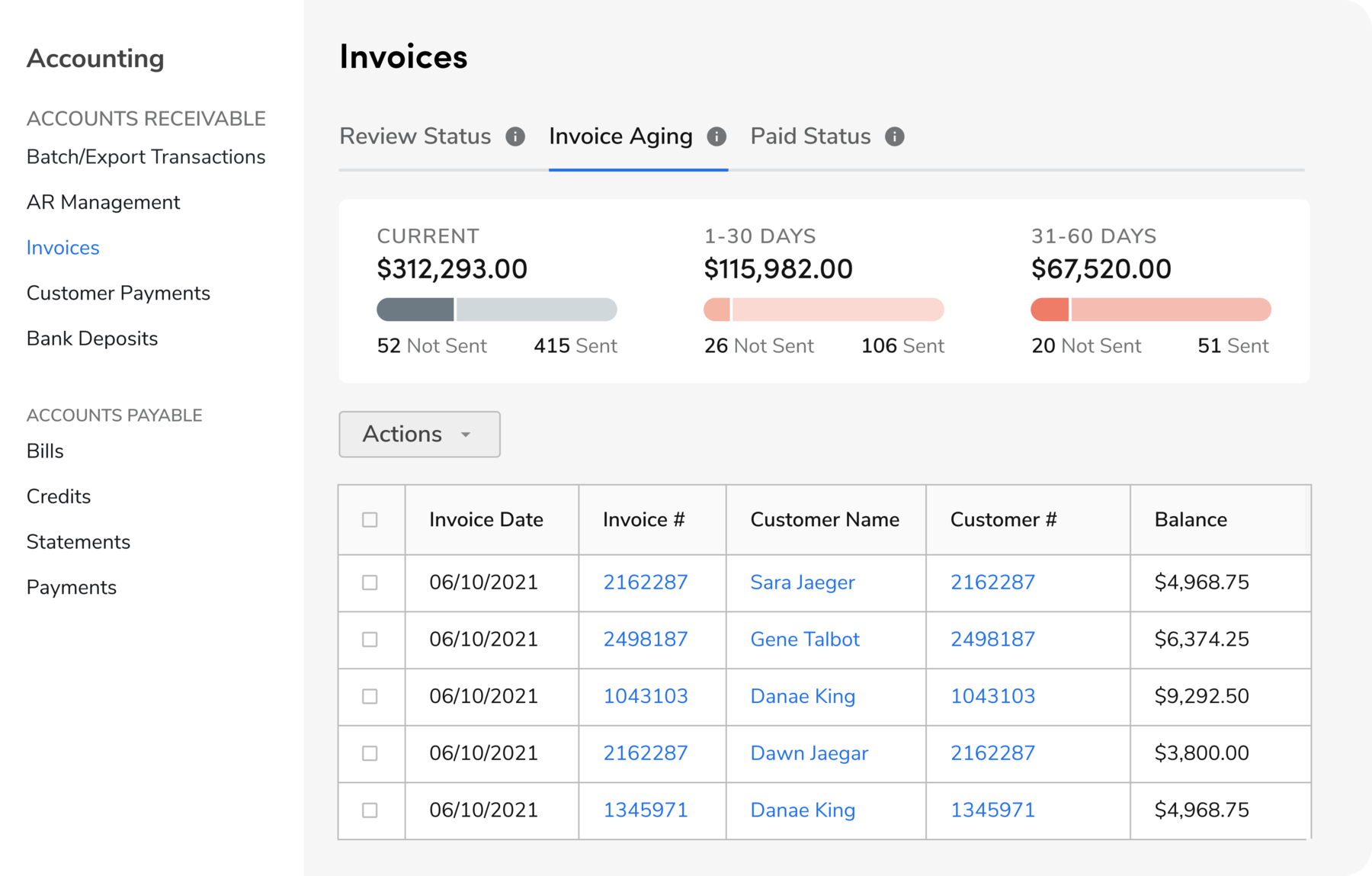Open customer number 2162287
This screenshot has width=1372, height=876.
[x=992, y=582]
